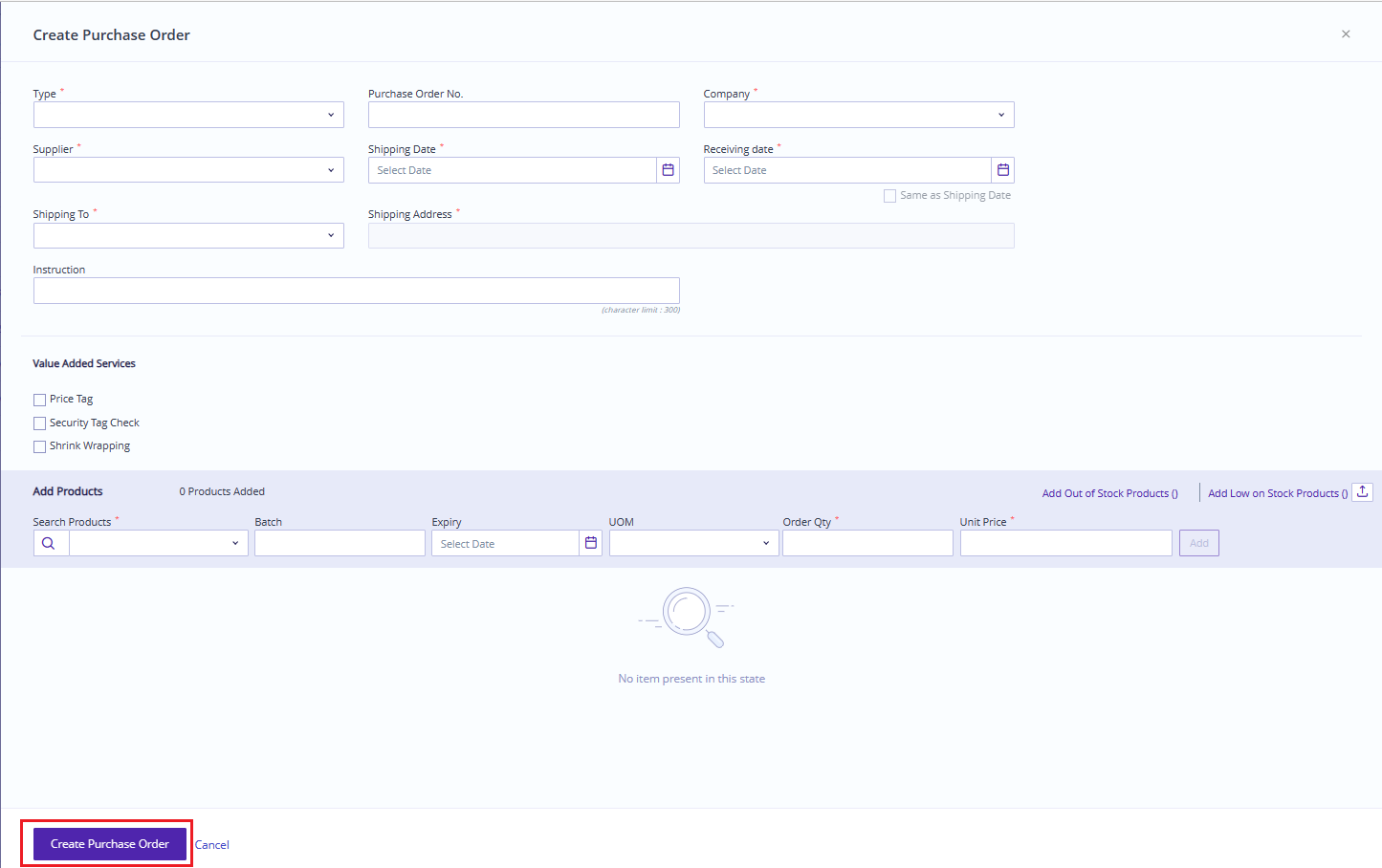Open the Receiving date calendar picker
The image size is (1382, 868).
click(x=1002, y=169)
